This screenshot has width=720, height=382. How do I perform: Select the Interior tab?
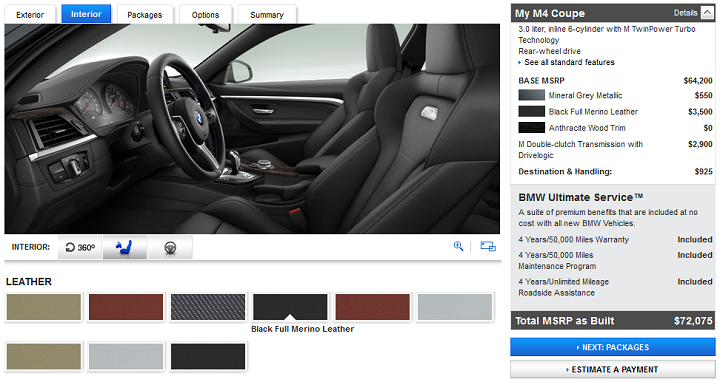(x=86, y=14)
